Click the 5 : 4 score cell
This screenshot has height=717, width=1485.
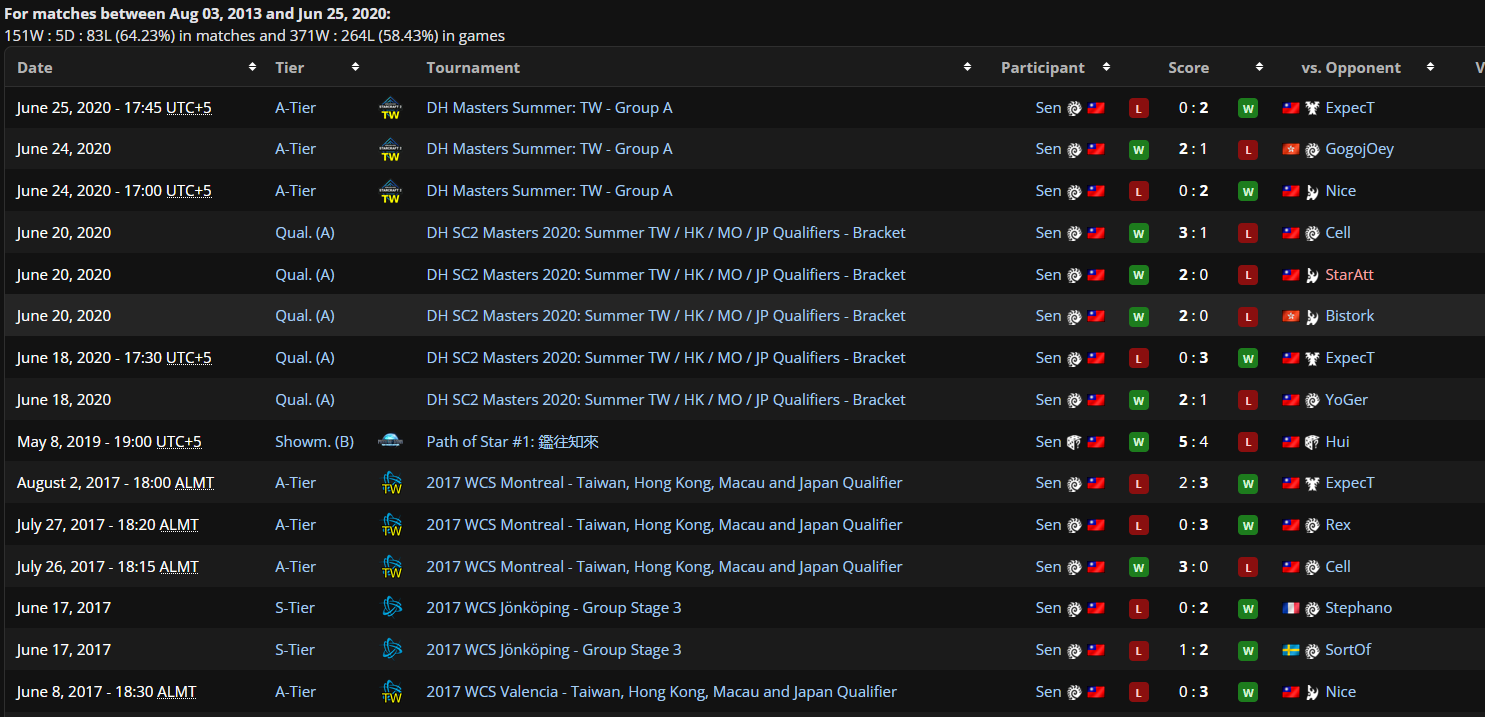click(1193, 442)
